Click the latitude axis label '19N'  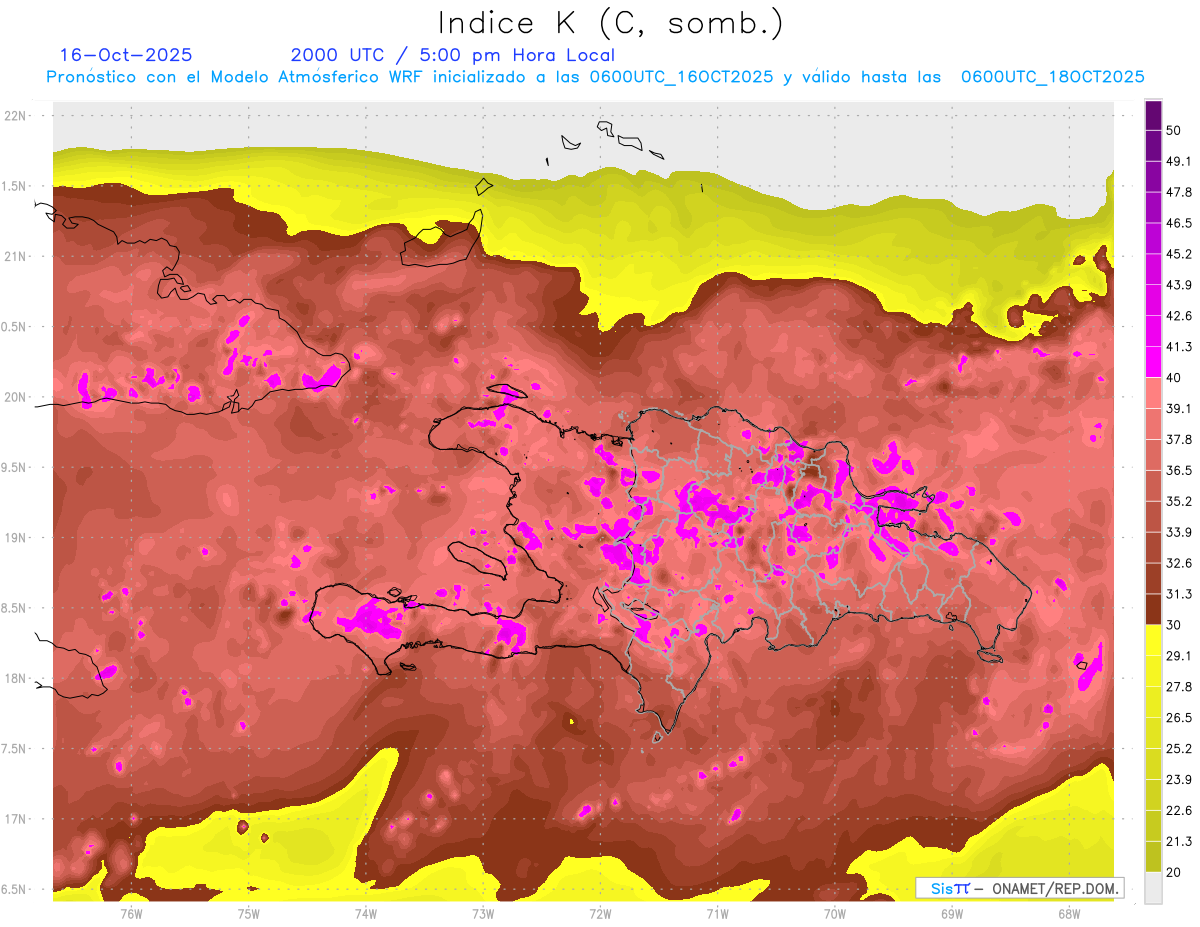(16, 538)
